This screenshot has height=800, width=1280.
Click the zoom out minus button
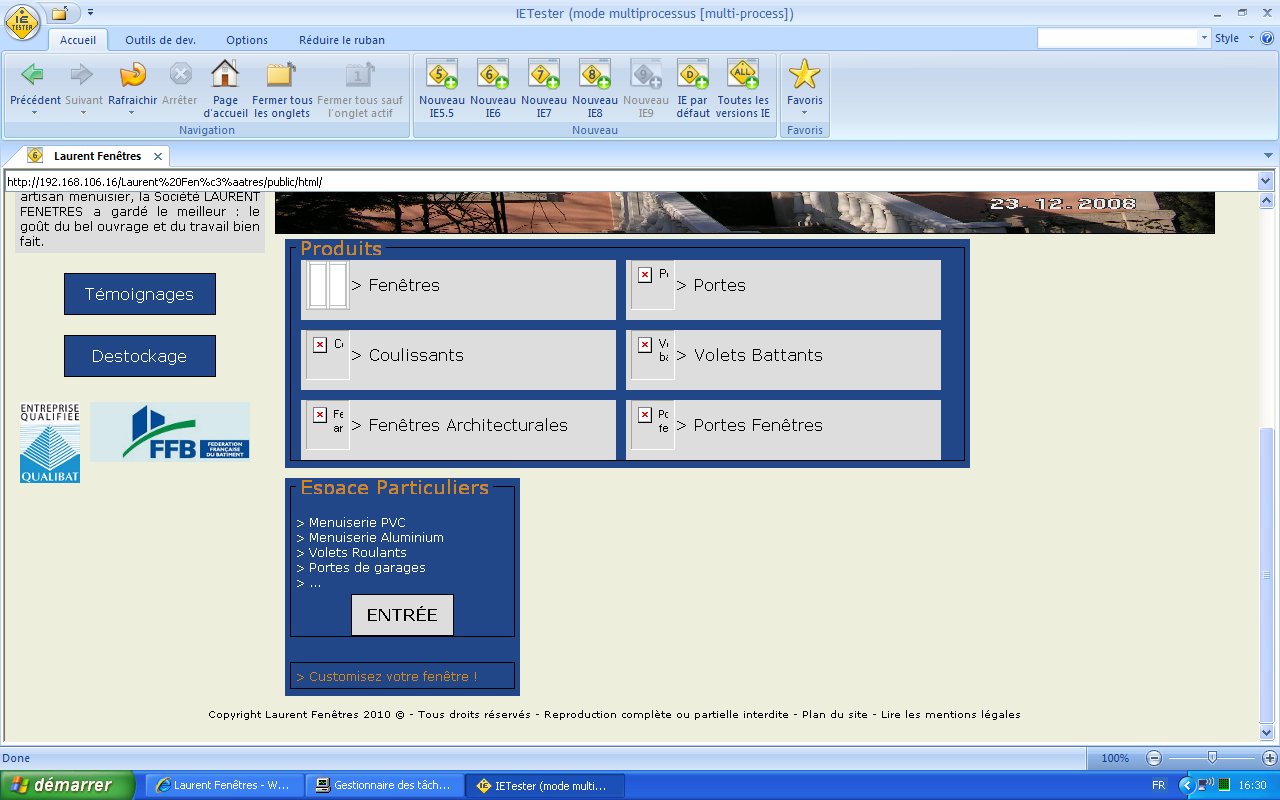click(1154, 758)
